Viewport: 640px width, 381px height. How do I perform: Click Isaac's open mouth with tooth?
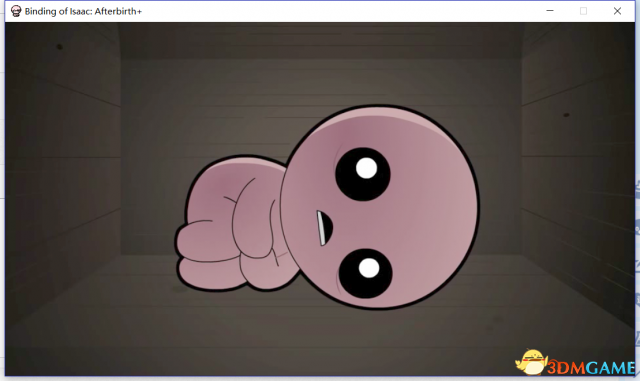pyautogui.click(x=324, y=228)
